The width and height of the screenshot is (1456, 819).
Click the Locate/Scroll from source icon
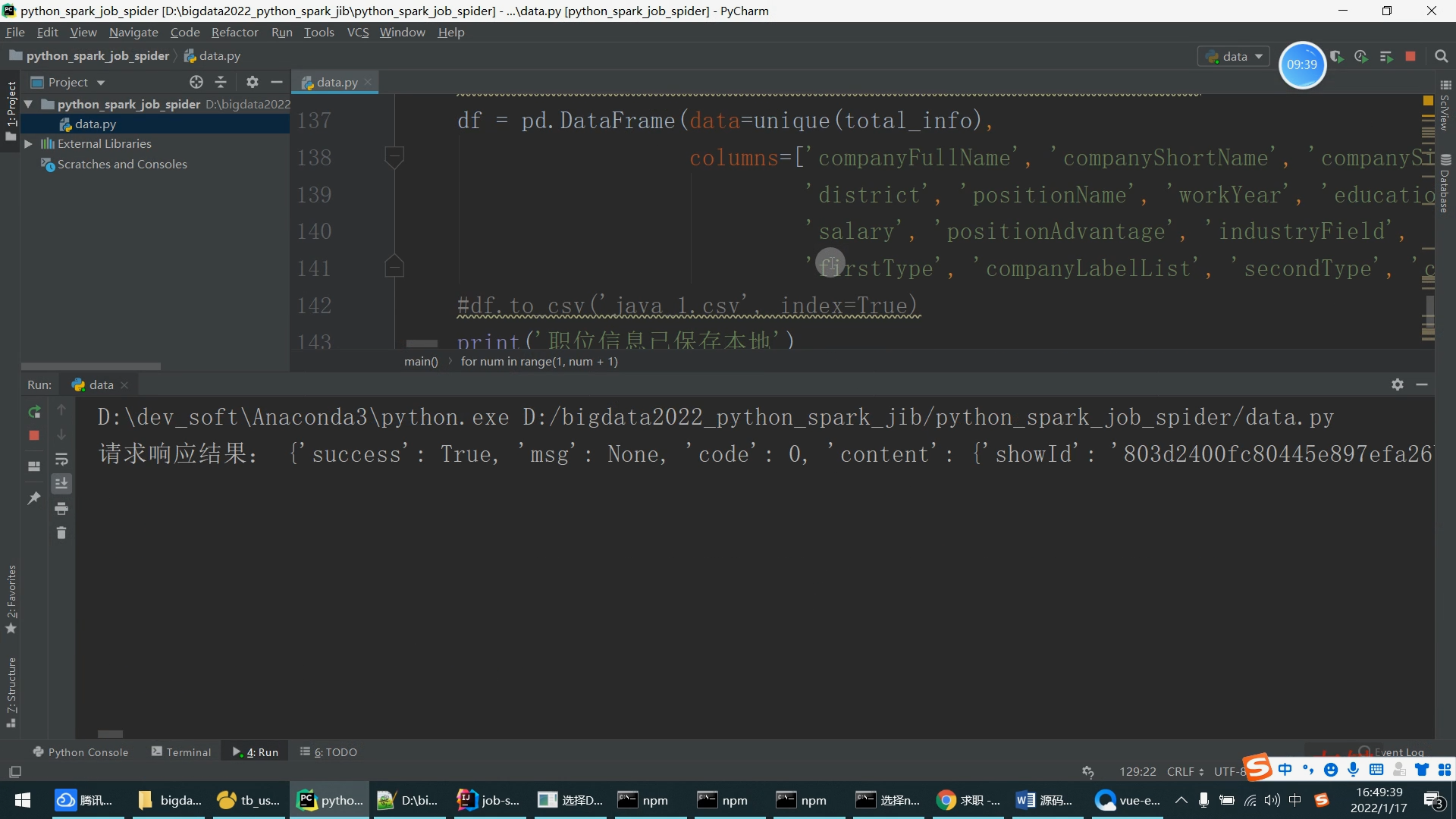[x=196, y=82]
